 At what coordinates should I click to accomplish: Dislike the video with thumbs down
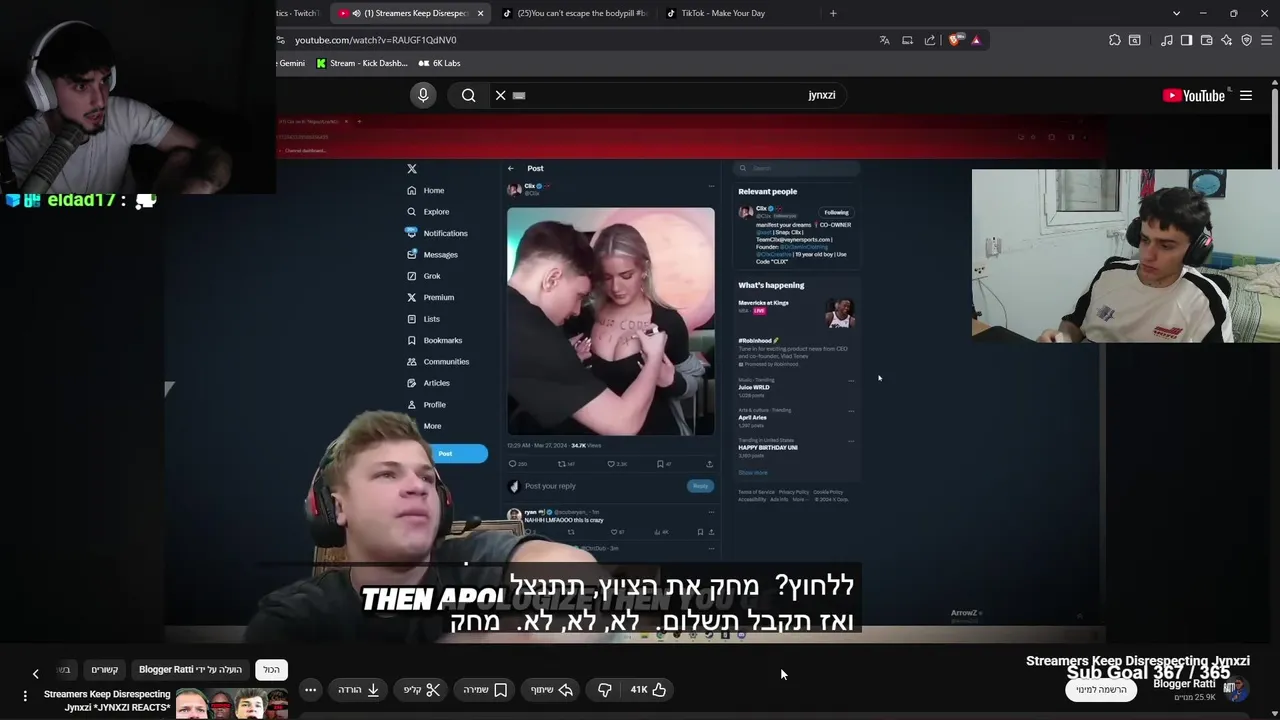coord(604,689)
